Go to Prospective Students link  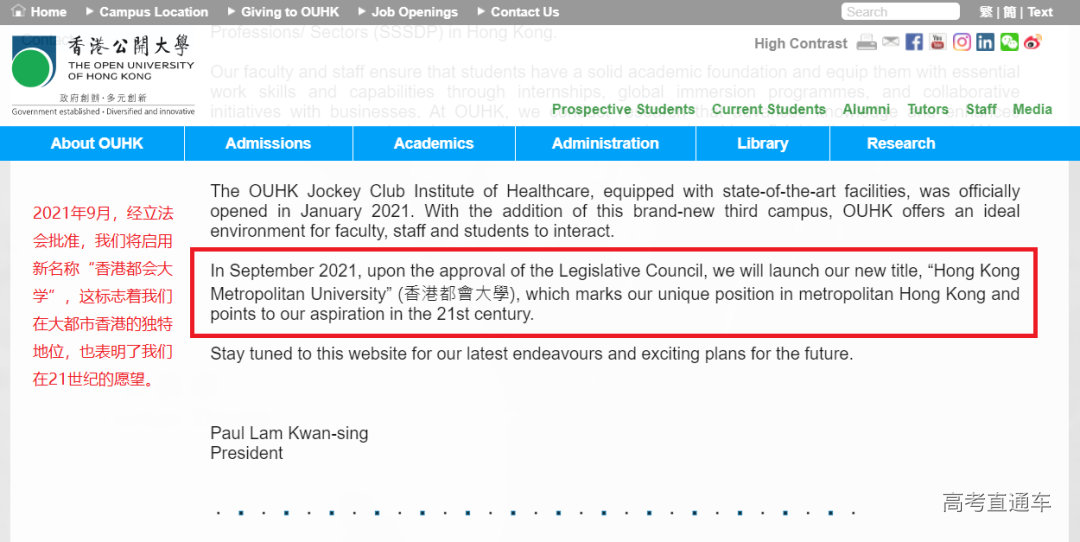[x=623, y=109]
